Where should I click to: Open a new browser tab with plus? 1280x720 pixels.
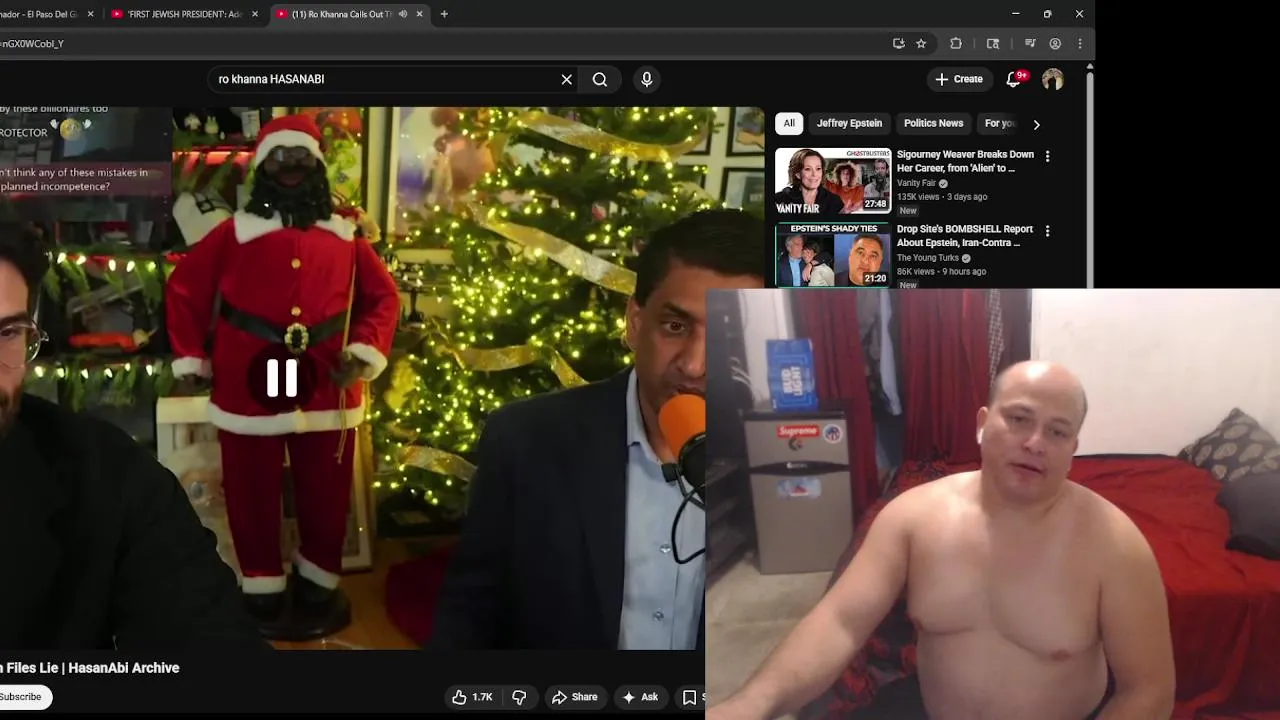tap(444, 14)
